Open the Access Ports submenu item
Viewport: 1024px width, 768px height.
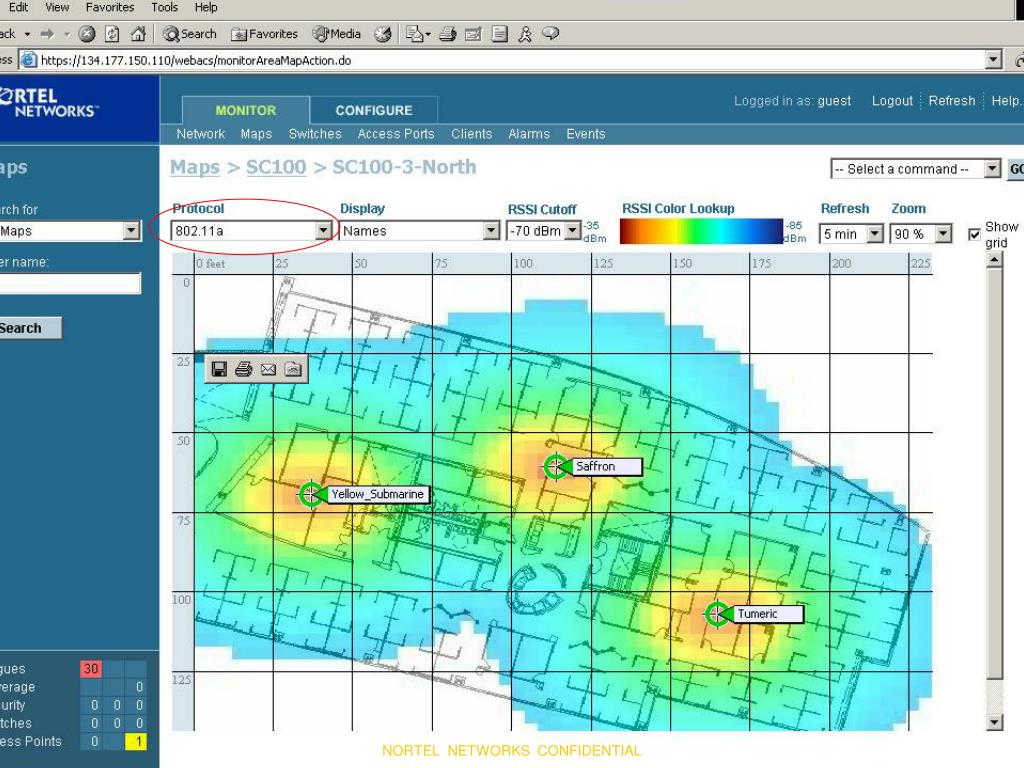(x=396, y=134)
